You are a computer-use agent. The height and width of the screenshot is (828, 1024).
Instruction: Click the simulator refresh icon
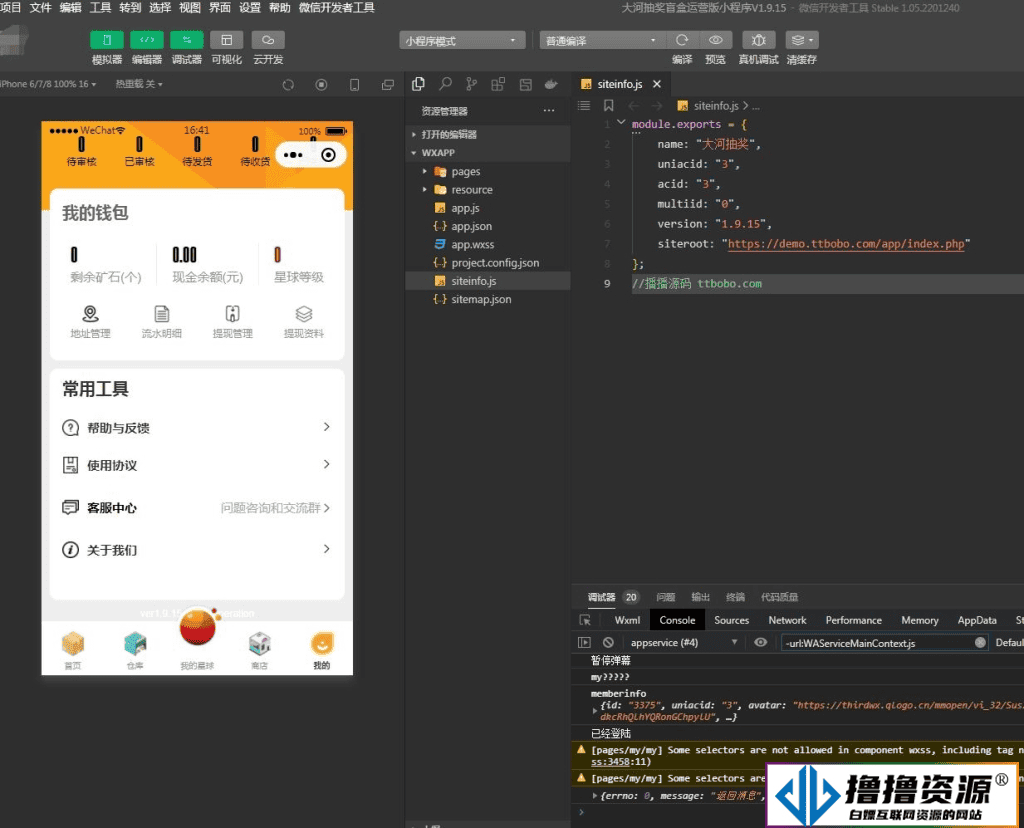(288, 85)
